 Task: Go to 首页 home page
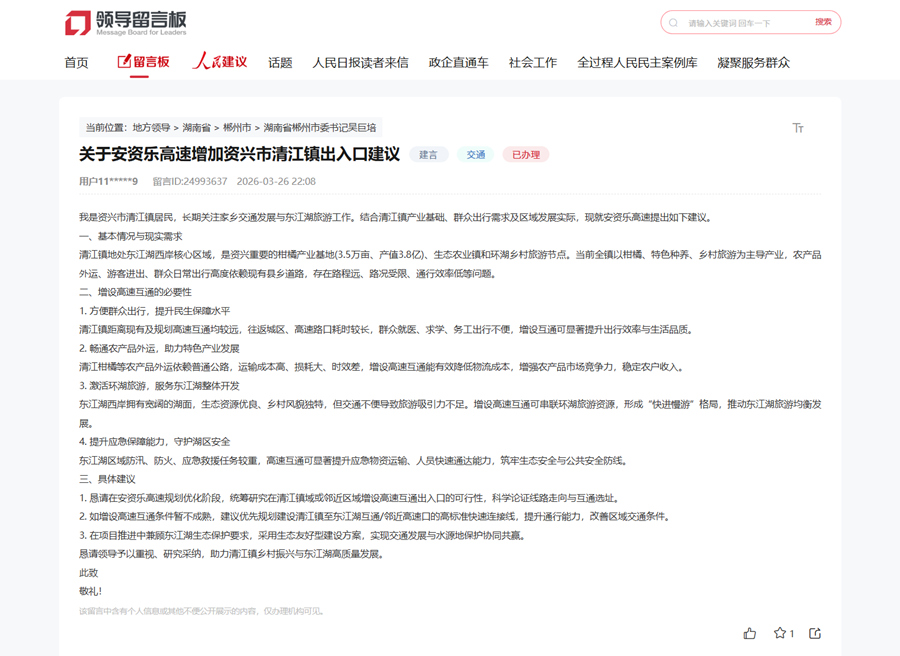76,63
